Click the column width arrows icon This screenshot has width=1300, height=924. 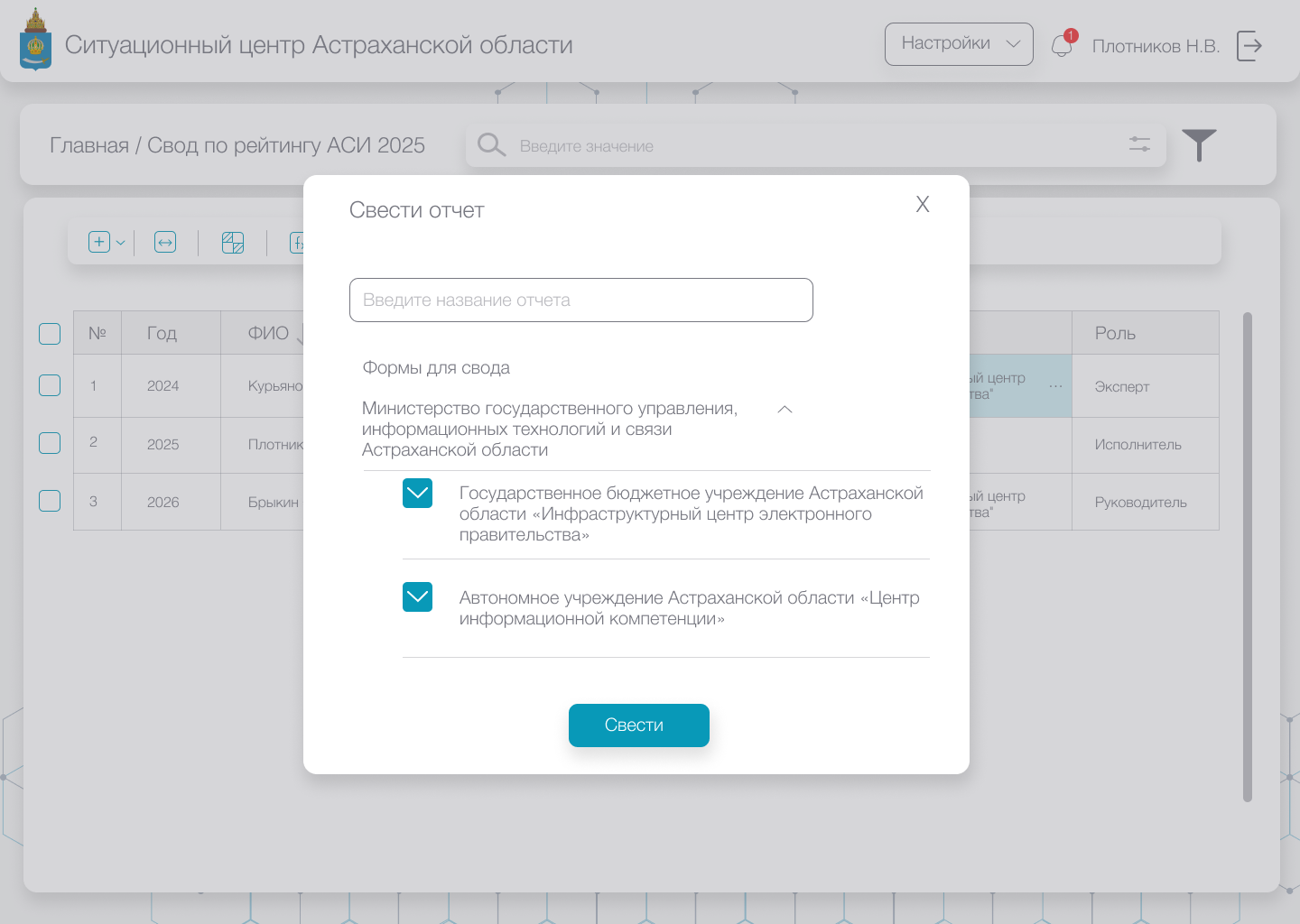coord(165,242)
